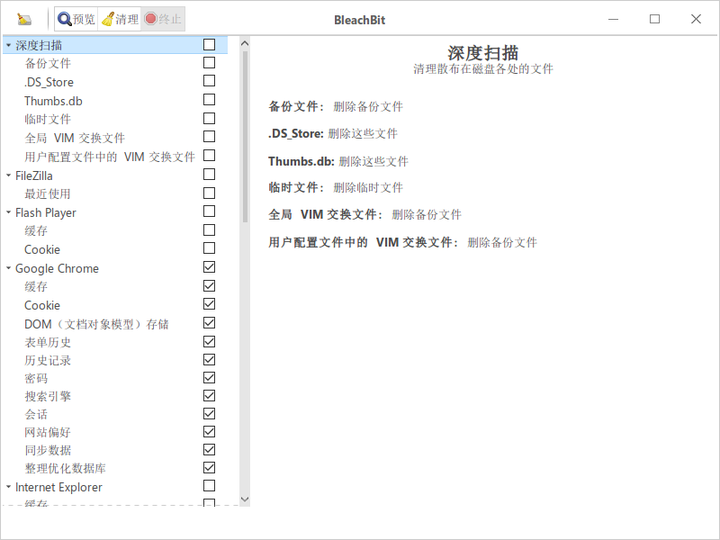Select the 临时文件 tree item

coord(48,119)
